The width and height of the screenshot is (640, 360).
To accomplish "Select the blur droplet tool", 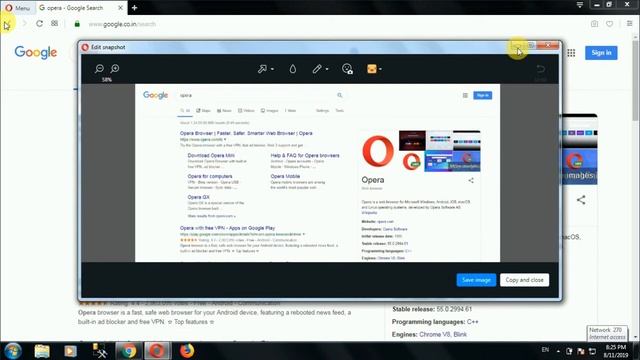I will [293, 69].
